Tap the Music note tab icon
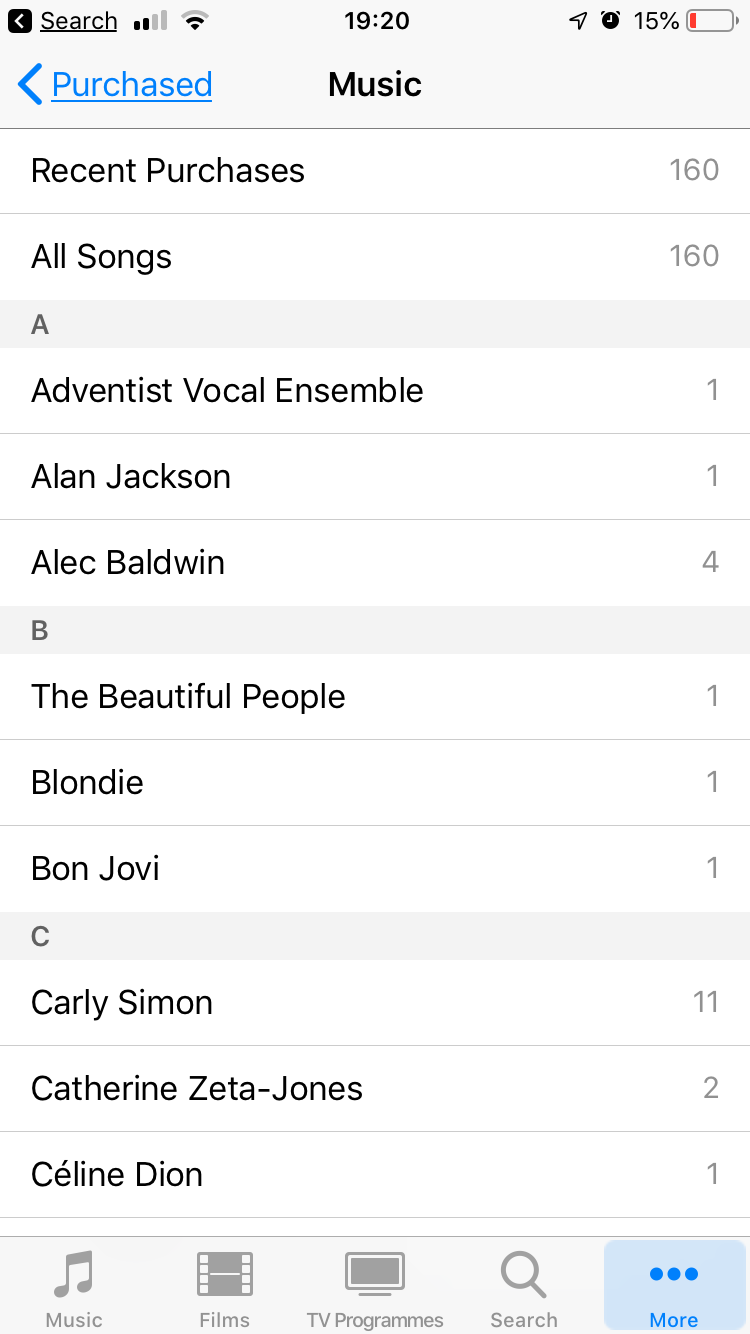 [x=74, y=1275]
